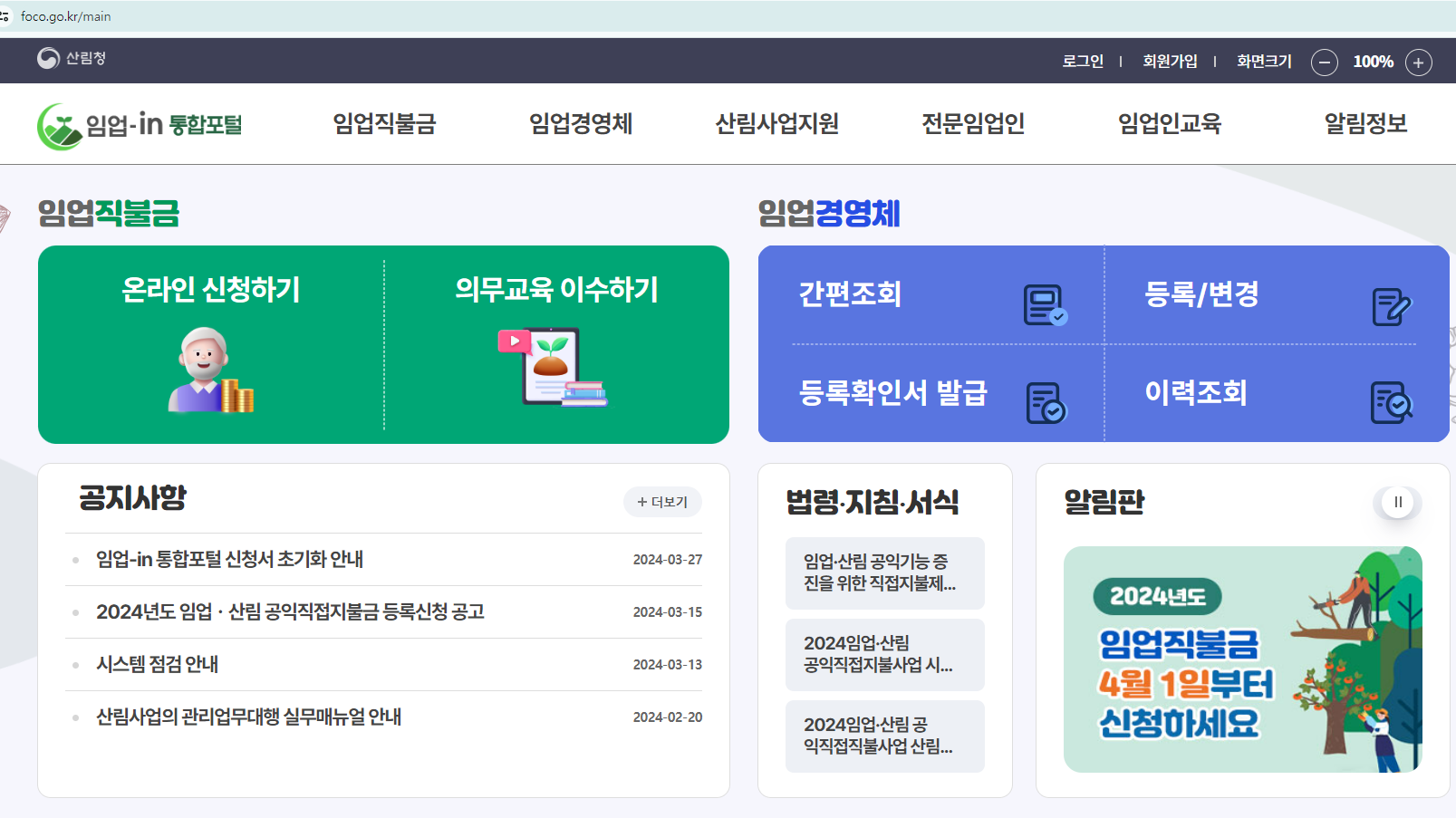The width and height of the screenshot is (1456, 818).
Task: Open the 임업경영체 menu
Action: click(581, 124)
